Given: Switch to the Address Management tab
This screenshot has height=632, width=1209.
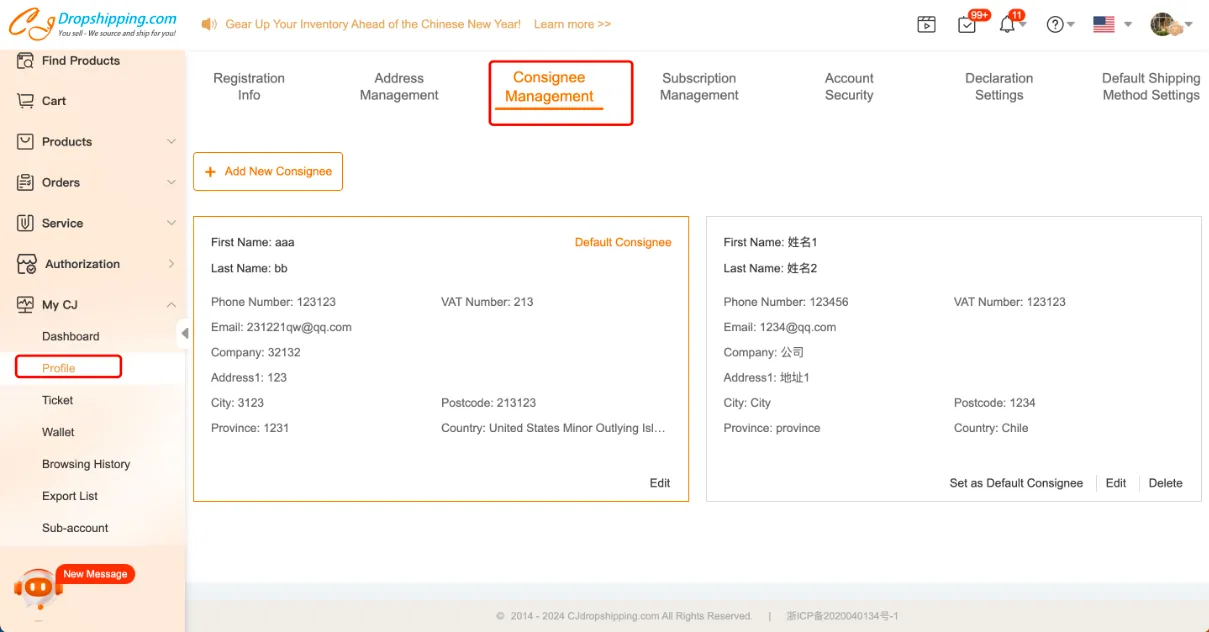Looking at the screenshot, I should pos(399,87).
